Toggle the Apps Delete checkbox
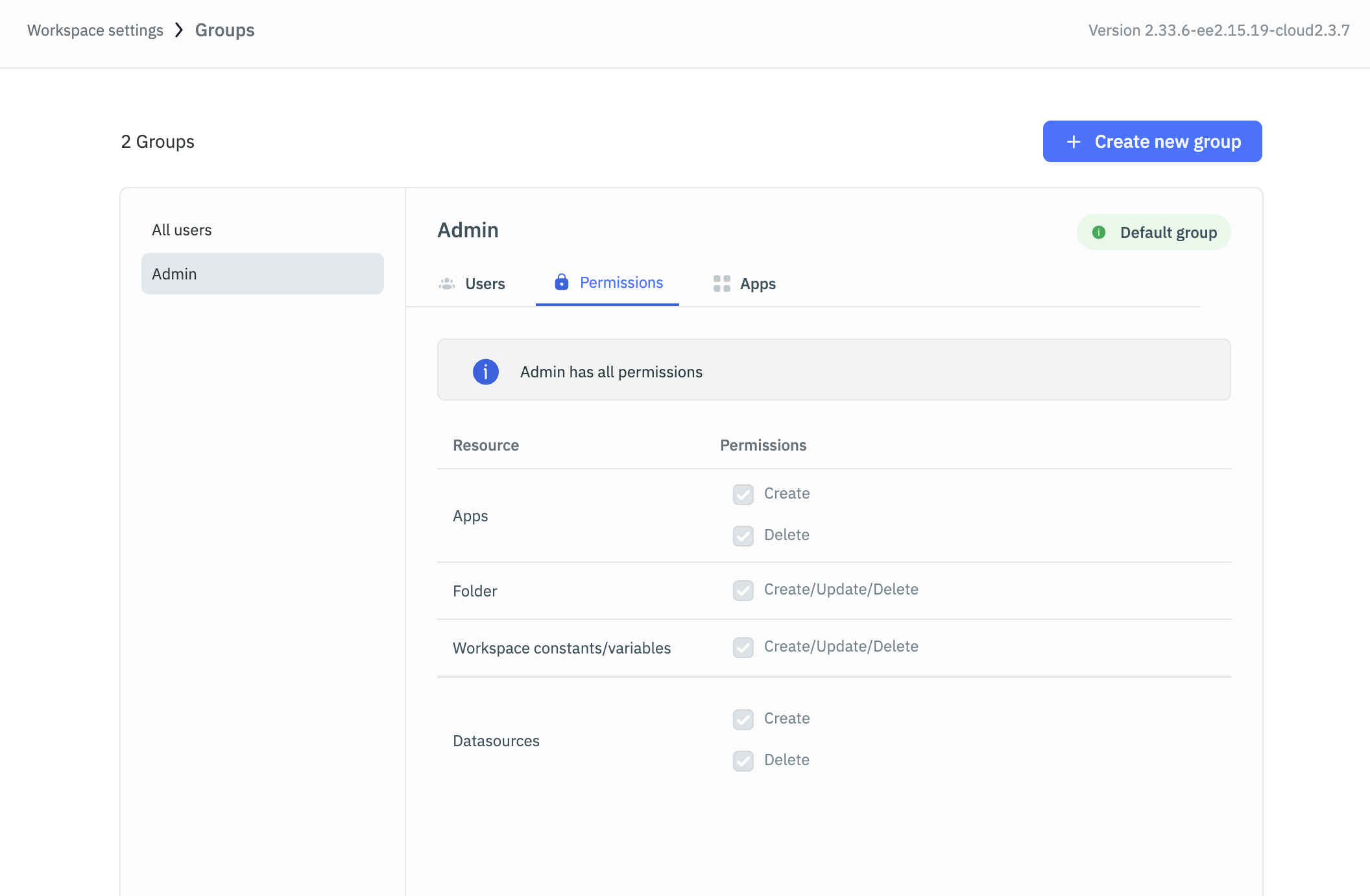This screenshot has width=1370, height=896. tap(743, 536)
